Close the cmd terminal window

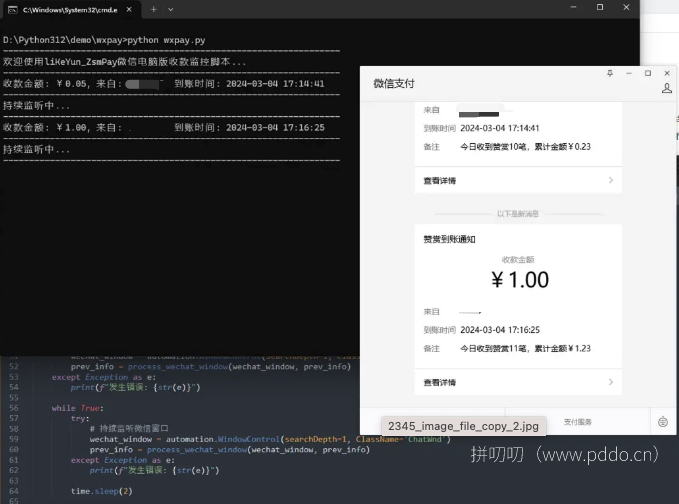coord(626,7)
